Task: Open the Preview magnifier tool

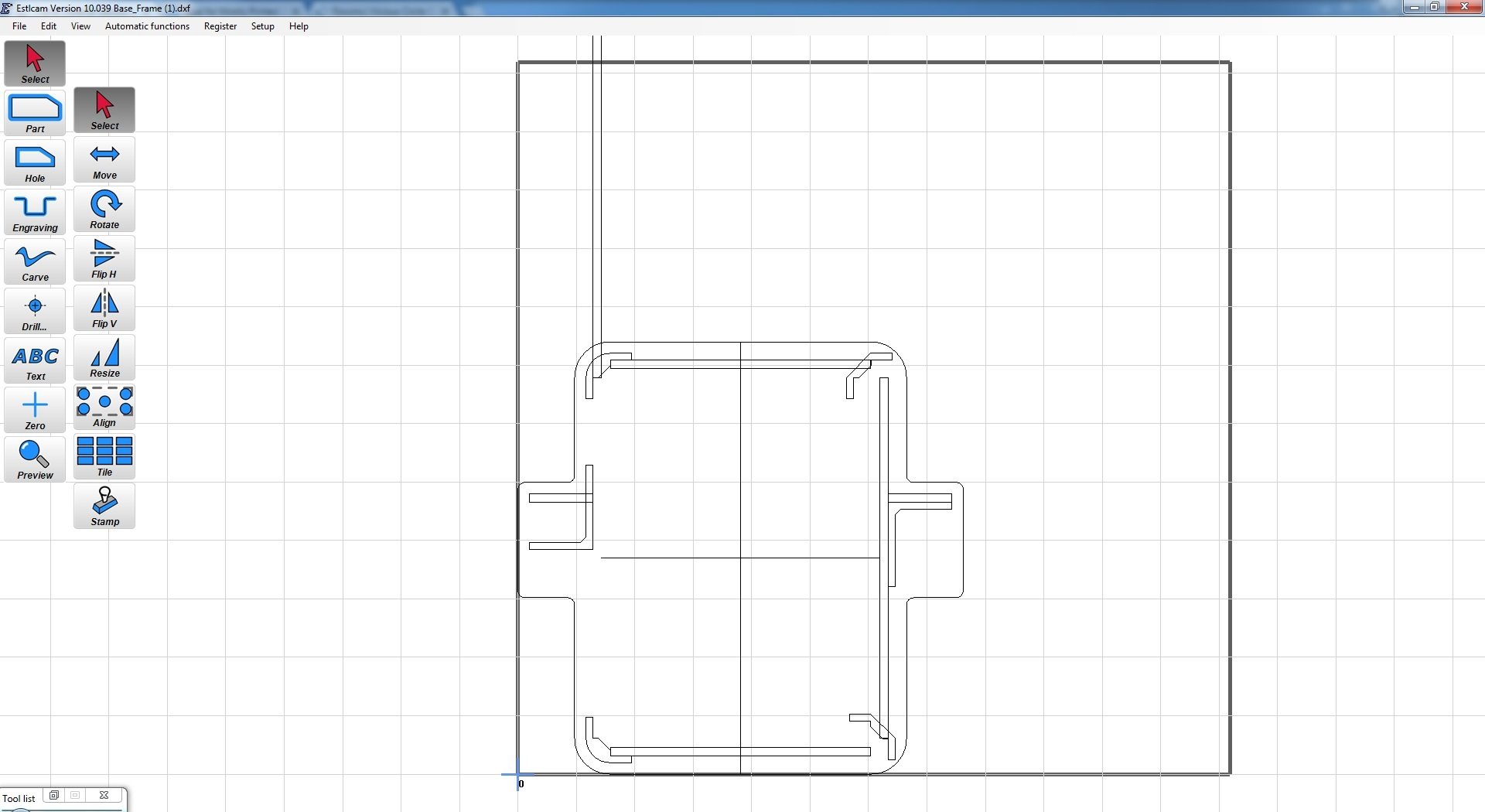Action: 35,459
